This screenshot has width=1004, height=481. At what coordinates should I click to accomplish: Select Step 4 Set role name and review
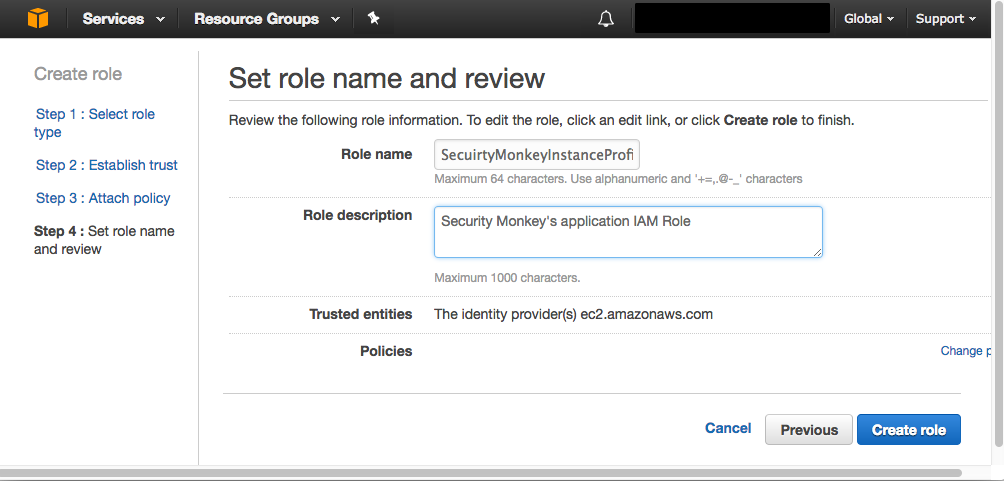pyautogui.click(x=104, y=240)
